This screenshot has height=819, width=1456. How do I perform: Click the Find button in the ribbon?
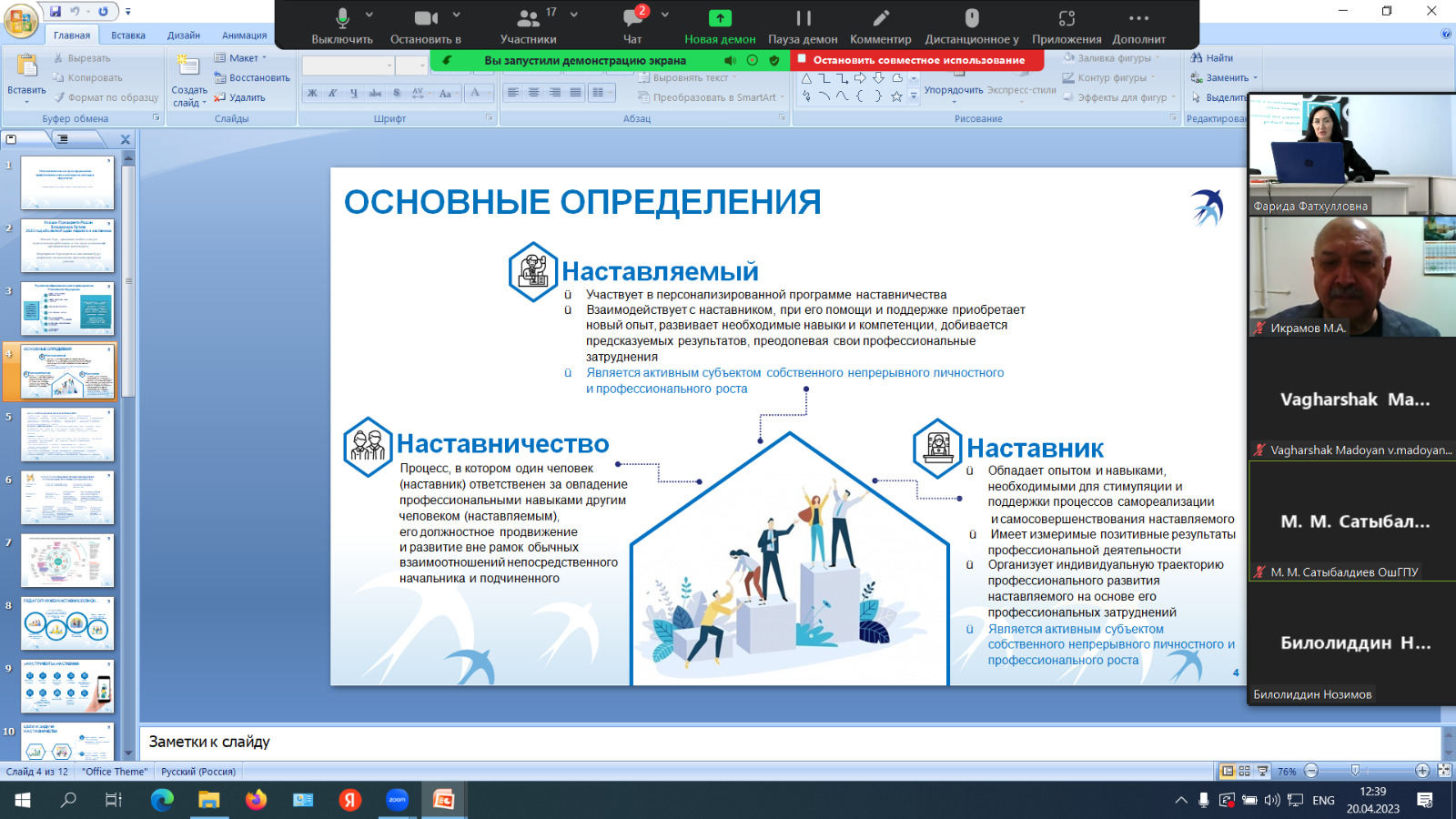(x=1212, y=58)
